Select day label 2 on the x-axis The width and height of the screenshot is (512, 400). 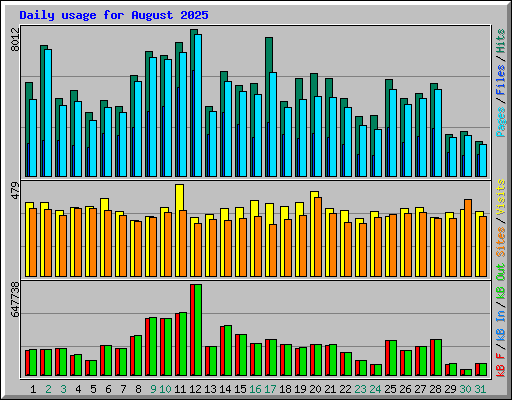coord(48,389)
